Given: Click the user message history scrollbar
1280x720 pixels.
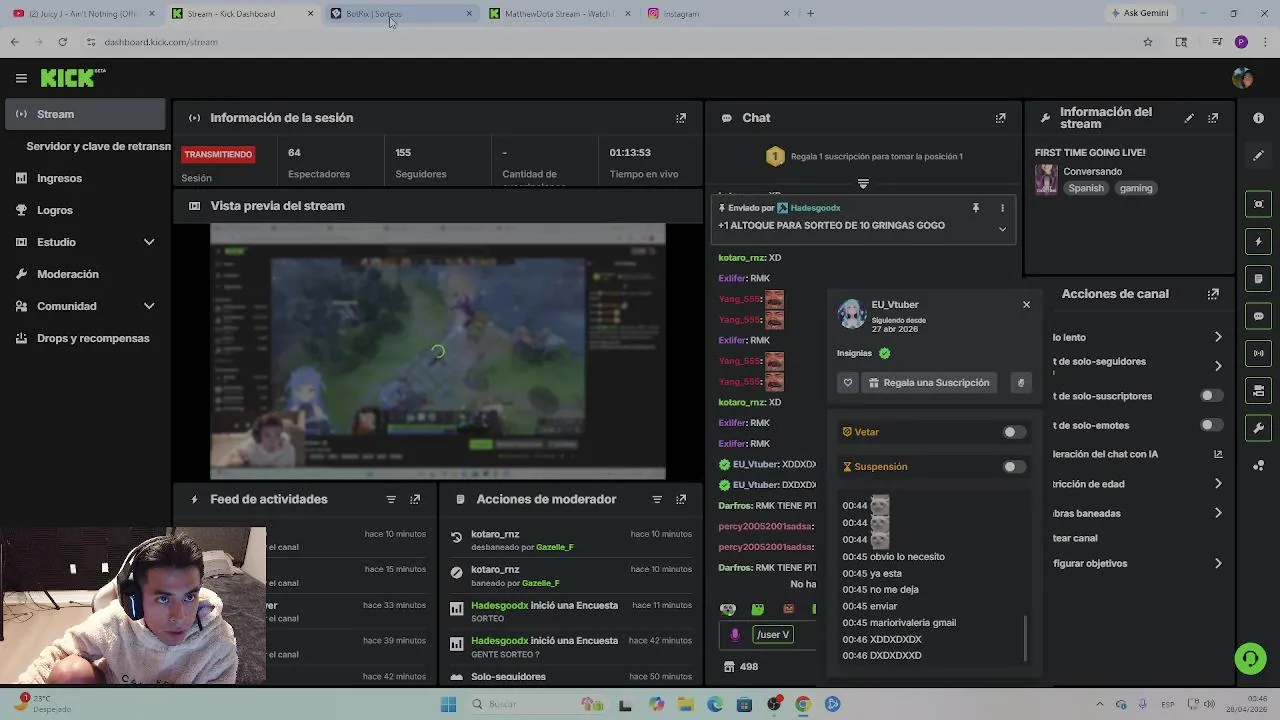Looking at the screenshot, I should tap(1026, 638).
